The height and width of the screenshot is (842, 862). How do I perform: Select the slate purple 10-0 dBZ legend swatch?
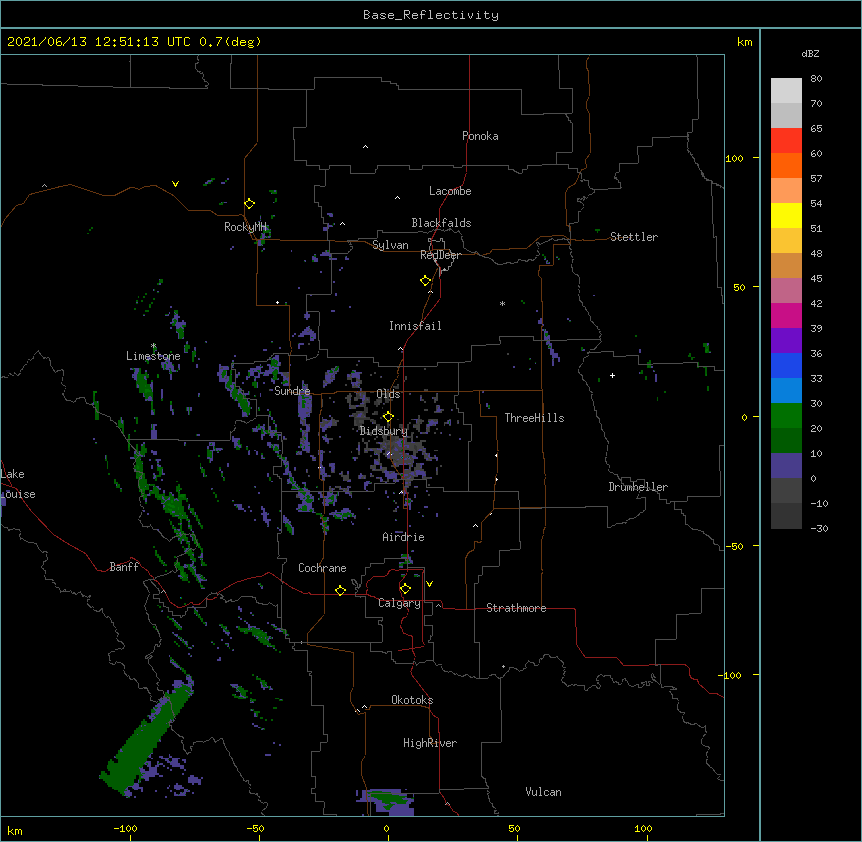786,466
